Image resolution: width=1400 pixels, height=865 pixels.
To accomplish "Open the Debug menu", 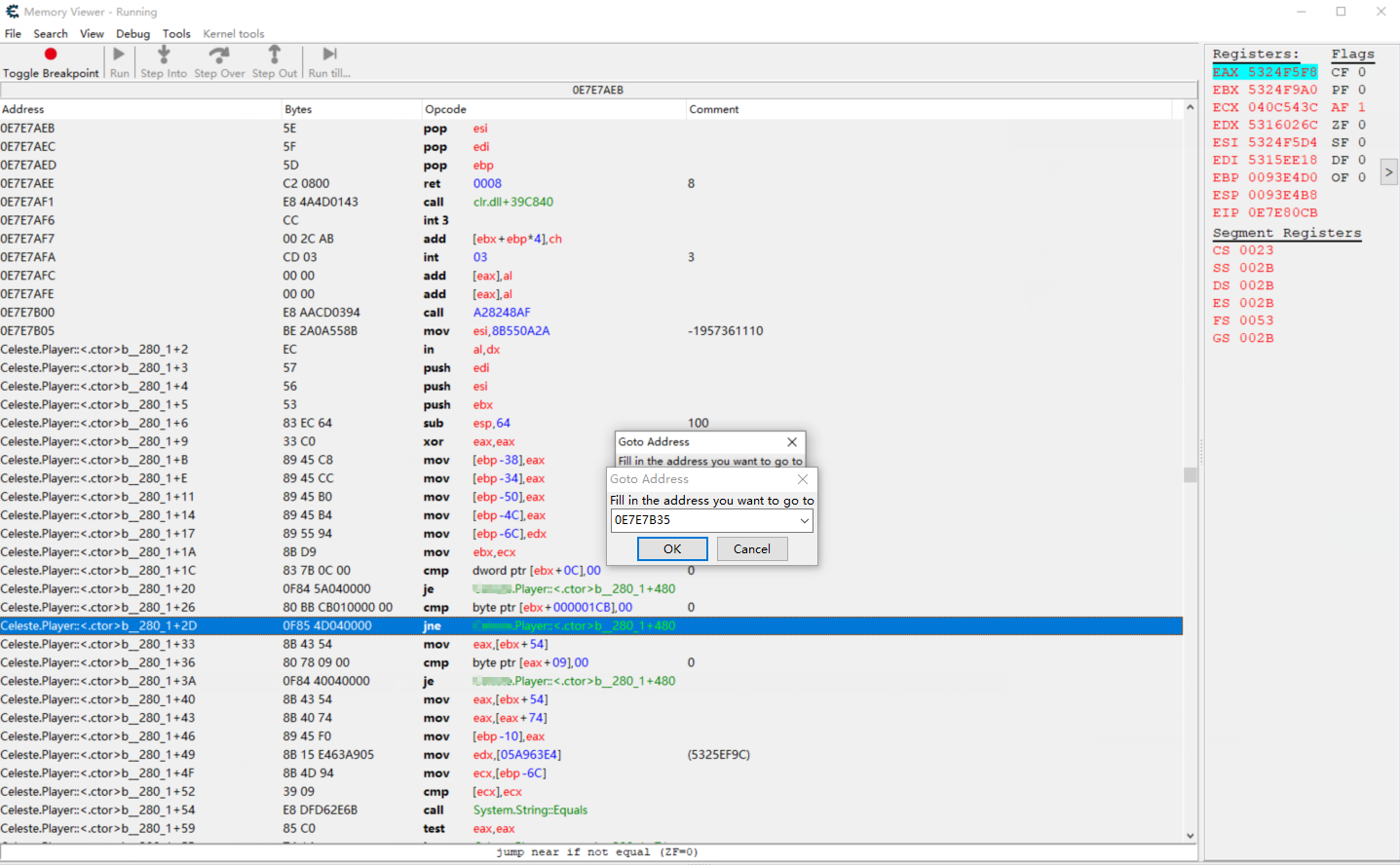I will click(x=132, y=34).
